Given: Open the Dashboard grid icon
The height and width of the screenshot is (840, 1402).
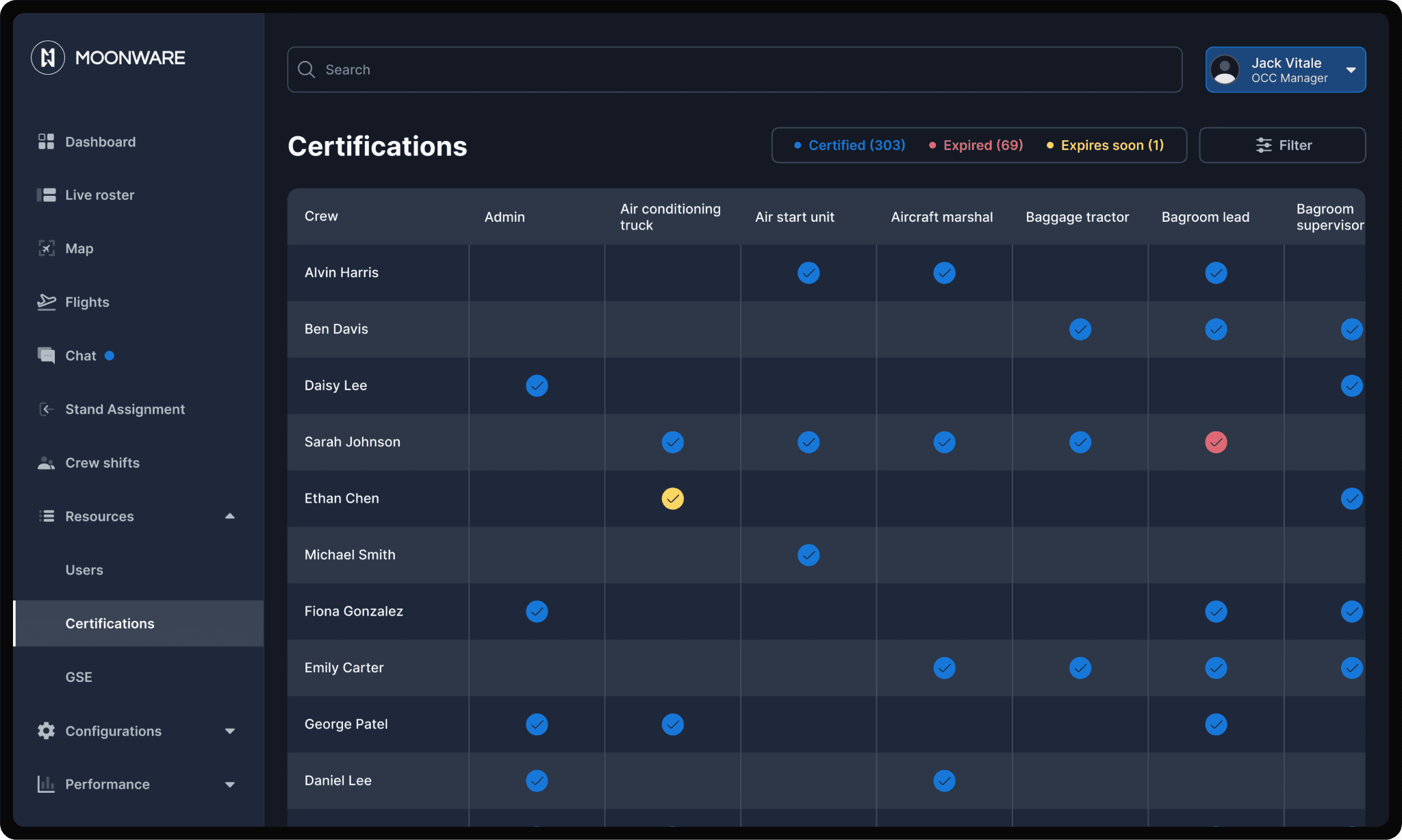Looking at the screenshot, I should pyautogui.click(x=46, y=142).
